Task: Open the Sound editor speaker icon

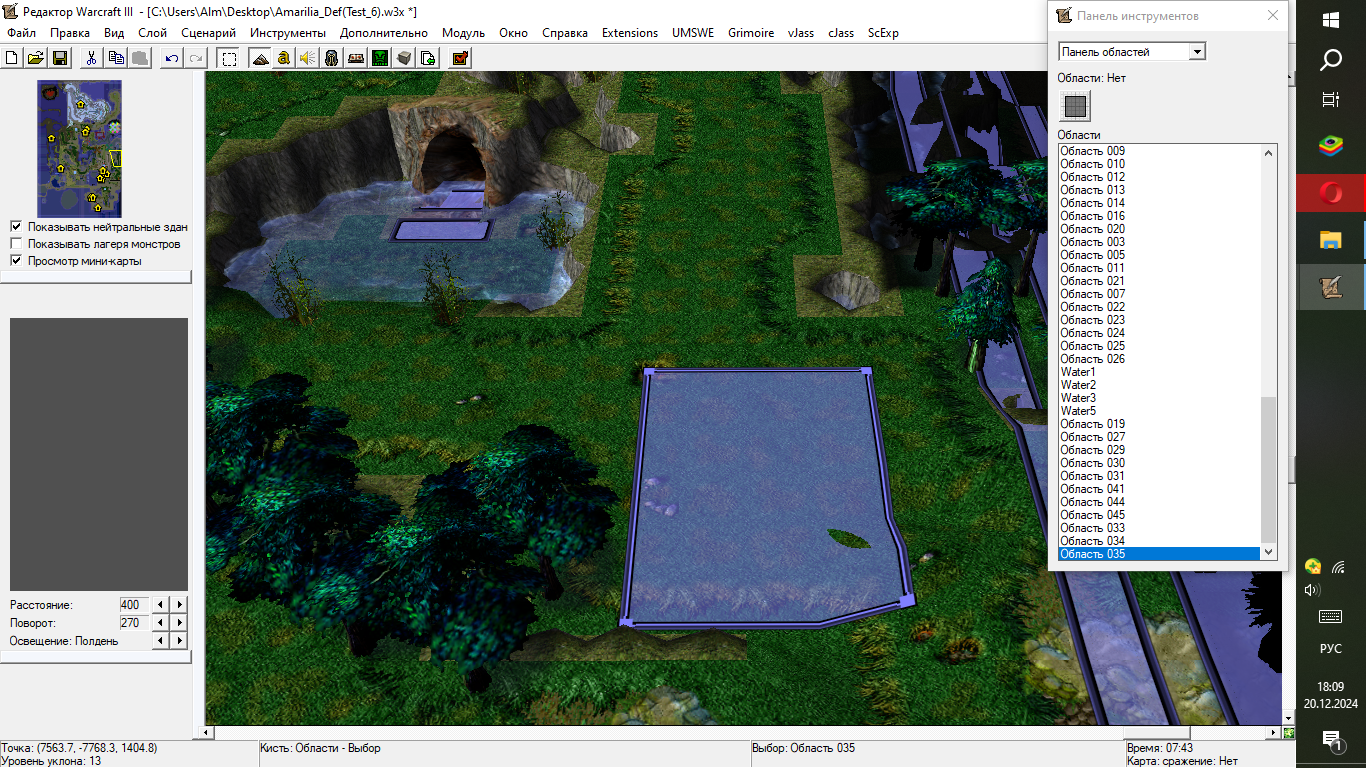Action: (308, 58)
